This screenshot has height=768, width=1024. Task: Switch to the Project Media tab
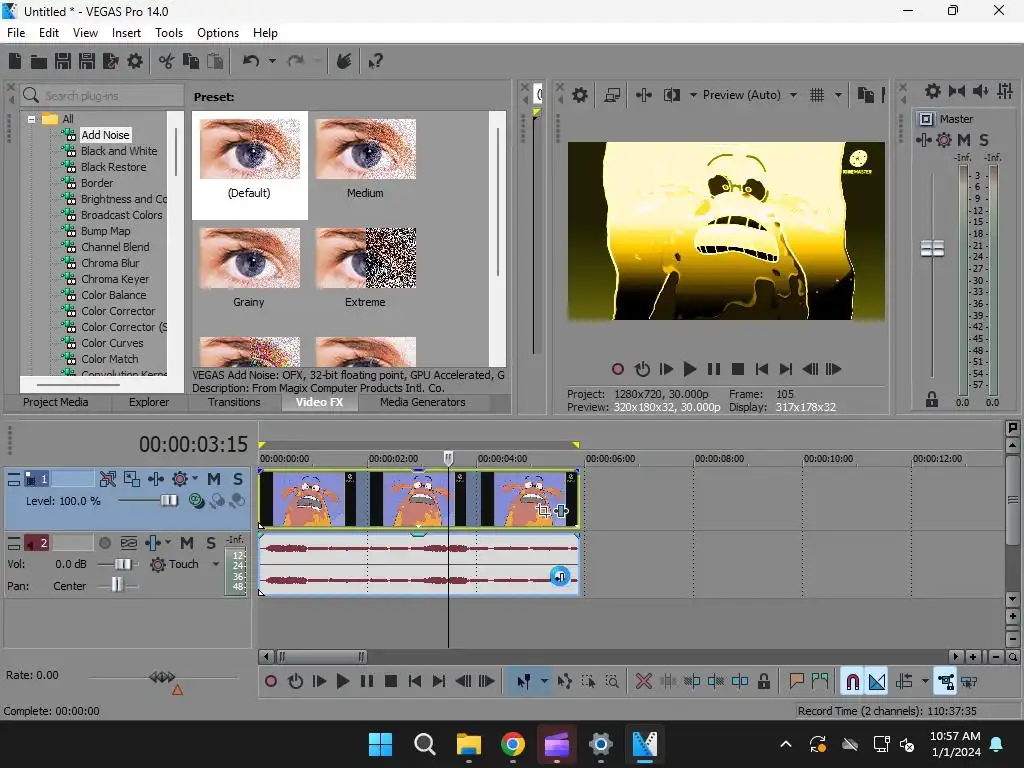tap(56, 402)
